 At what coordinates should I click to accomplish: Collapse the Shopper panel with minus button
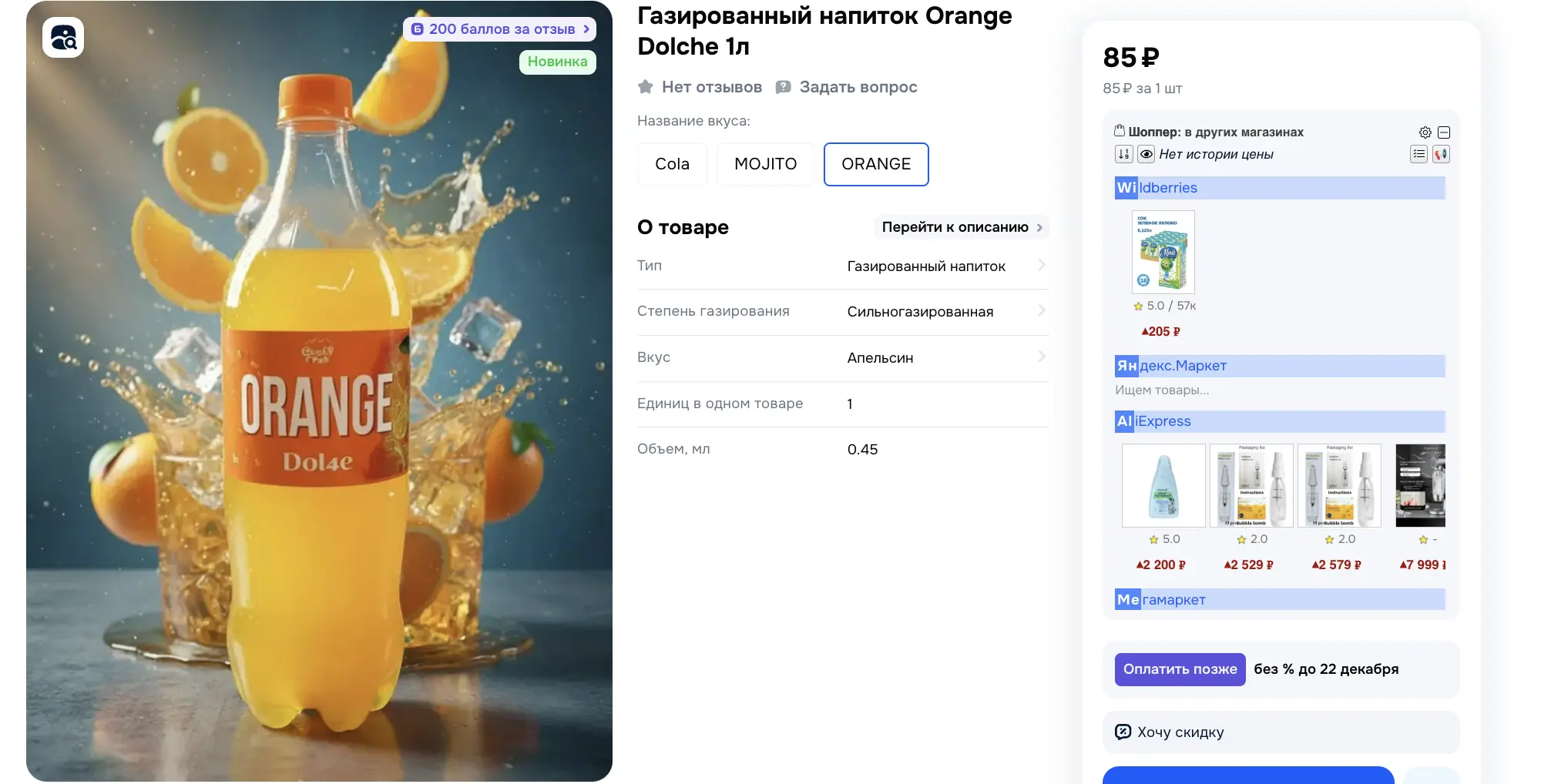click(1444, 132)
